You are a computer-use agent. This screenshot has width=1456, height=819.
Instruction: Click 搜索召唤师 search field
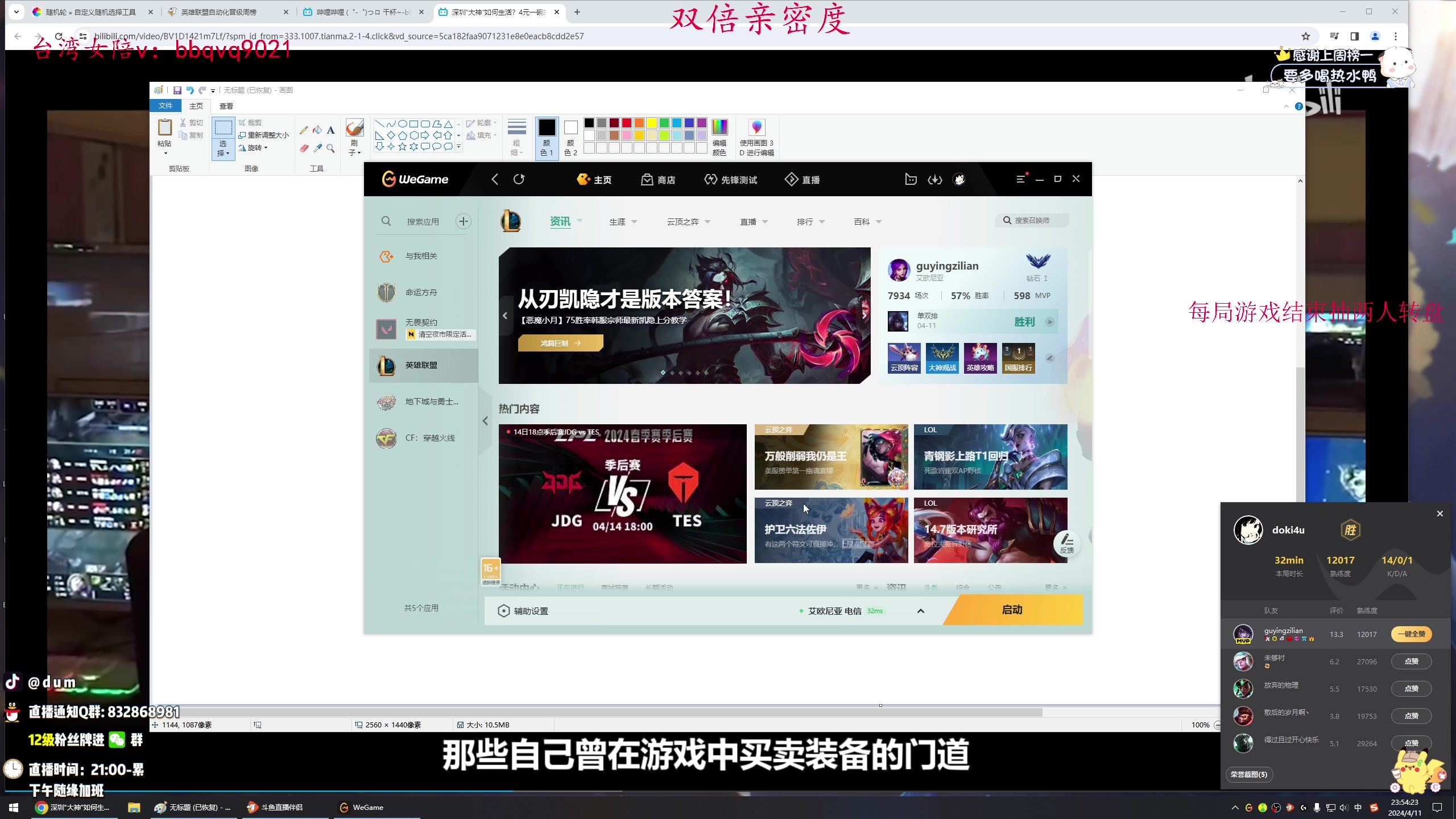tap(1032, 221)
